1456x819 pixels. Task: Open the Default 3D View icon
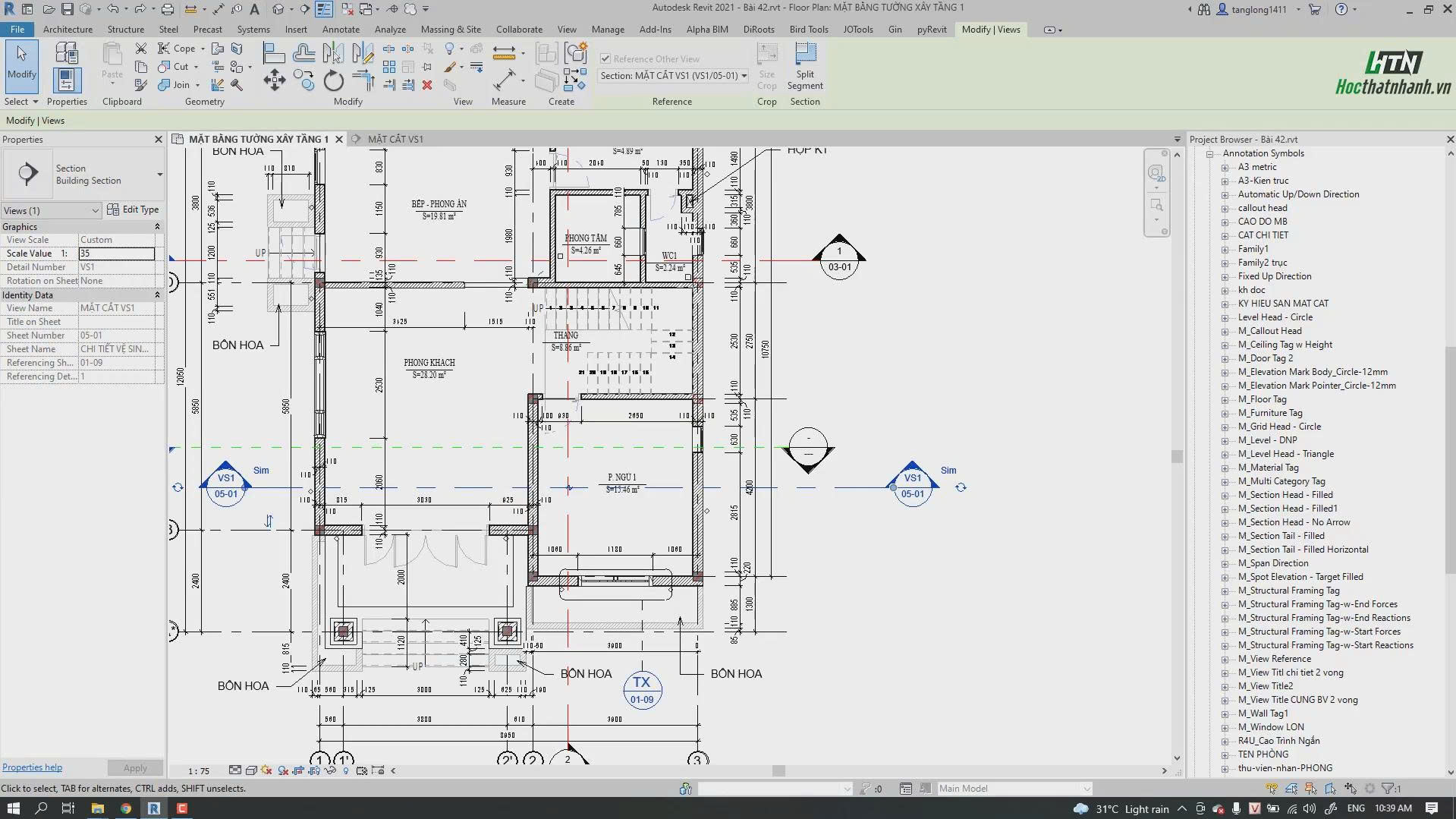278,9
